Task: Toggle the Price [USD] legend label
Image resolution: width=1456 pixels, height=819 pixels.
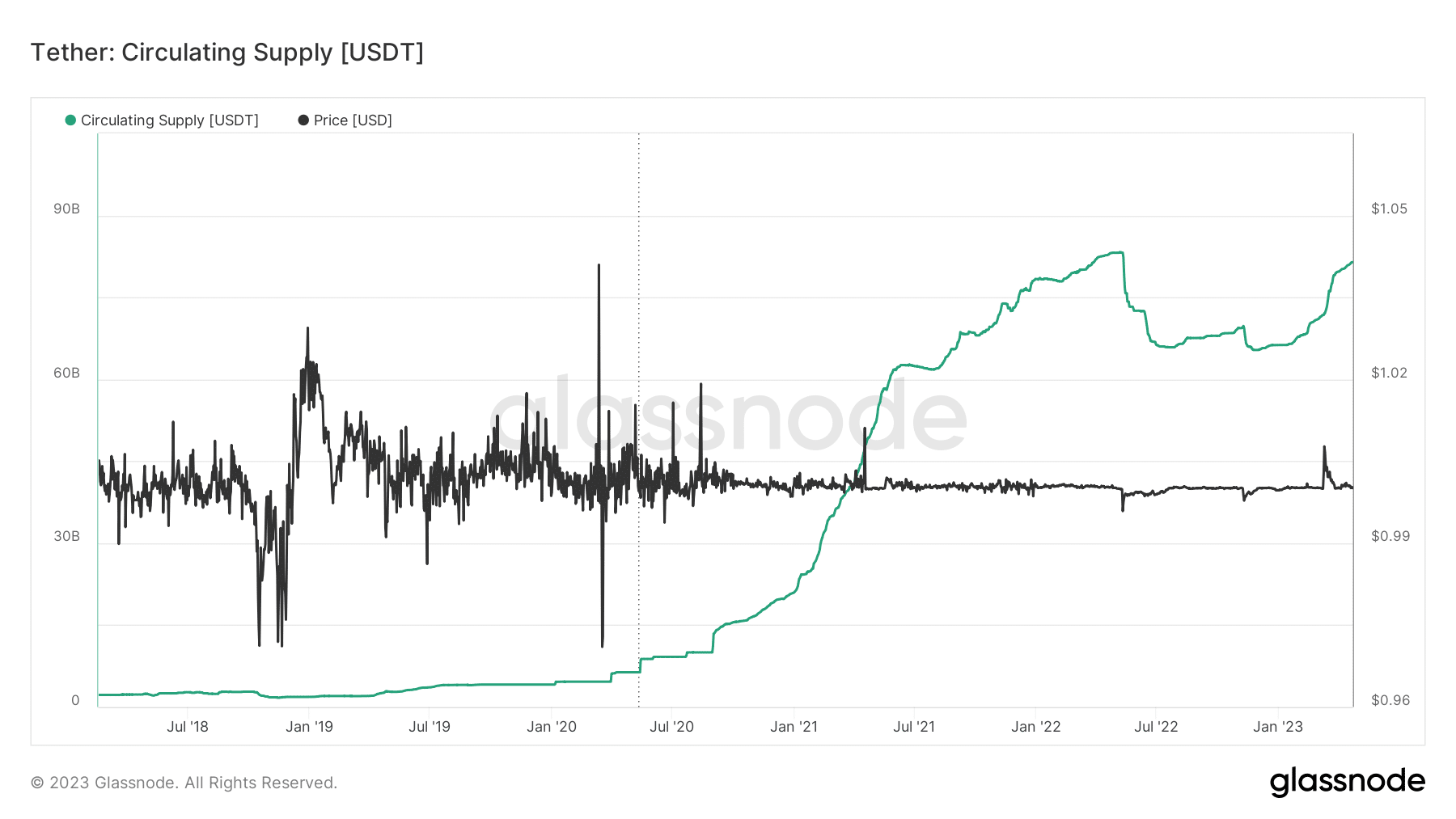Action: point(353,120)
